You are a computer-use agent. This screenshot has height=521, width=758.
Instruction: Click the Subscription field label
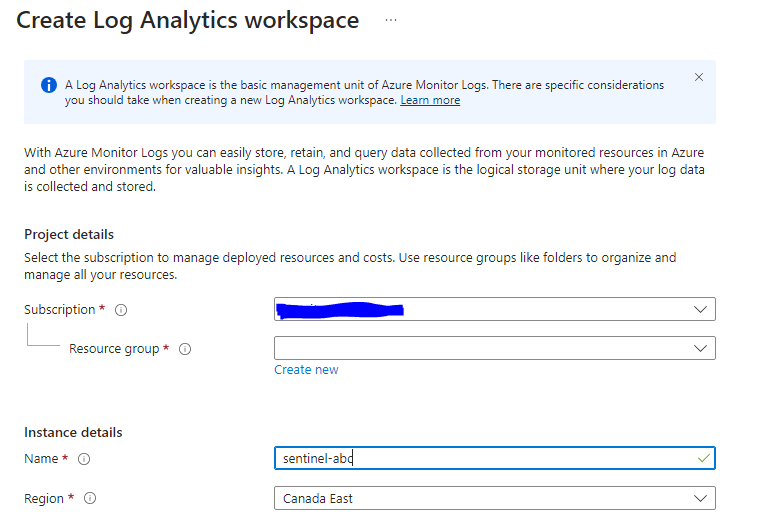coord(60,310)
